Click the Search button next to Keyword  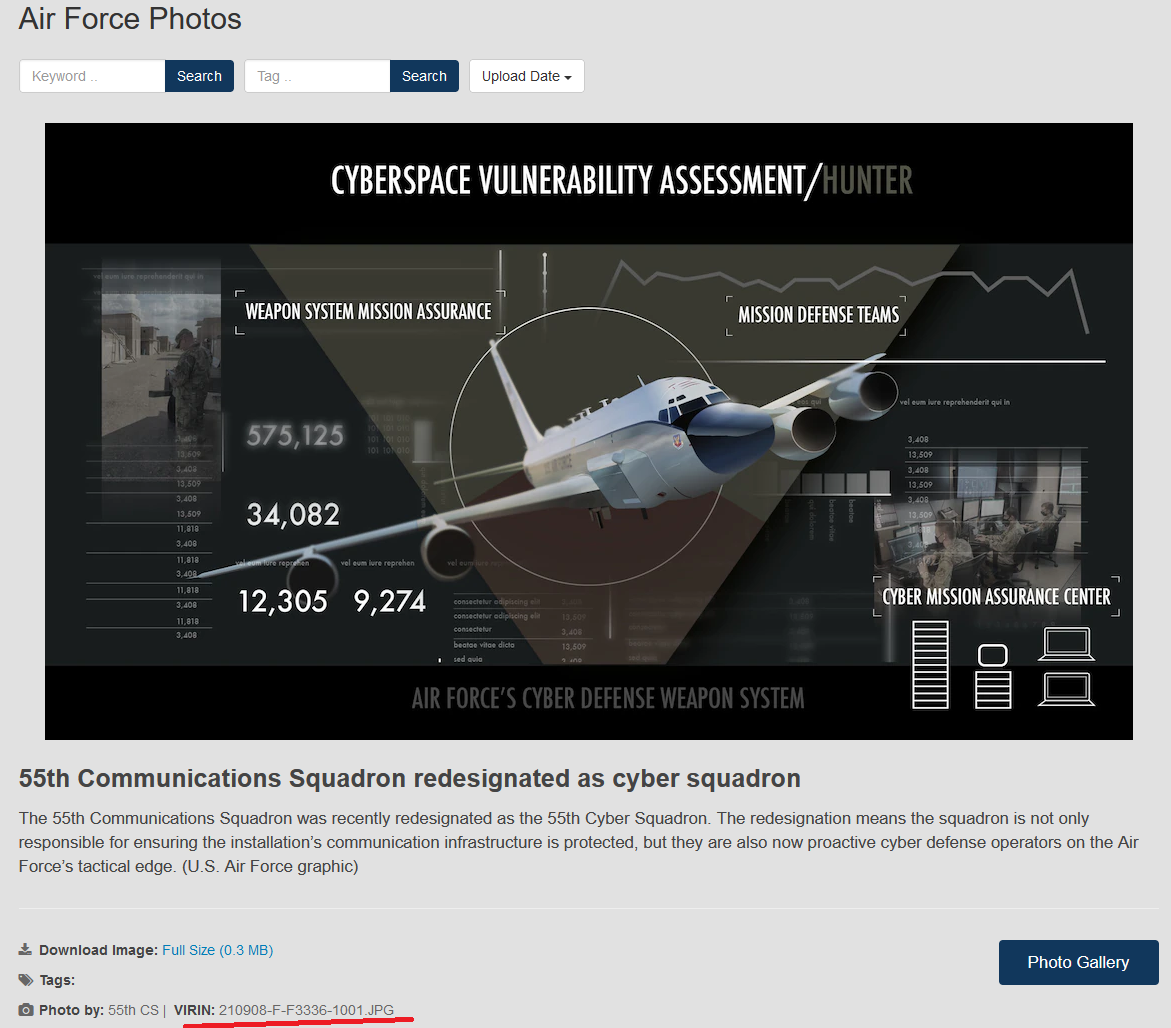[x=199, y=76]
